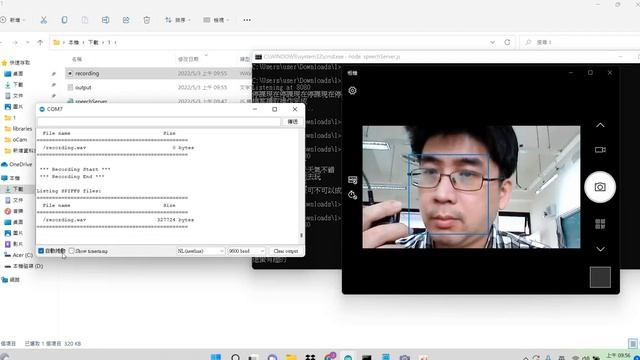Click the Delete trash icon in Explorer toolbar
The image size is (640, 360).
[x=147, y=20]
